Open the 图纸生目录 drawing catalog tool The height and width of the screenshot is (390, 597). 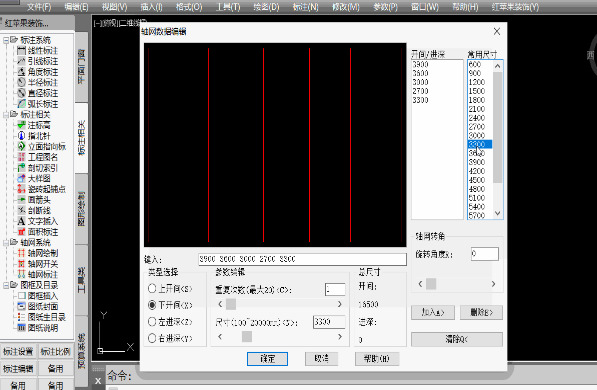pos(21,317)
